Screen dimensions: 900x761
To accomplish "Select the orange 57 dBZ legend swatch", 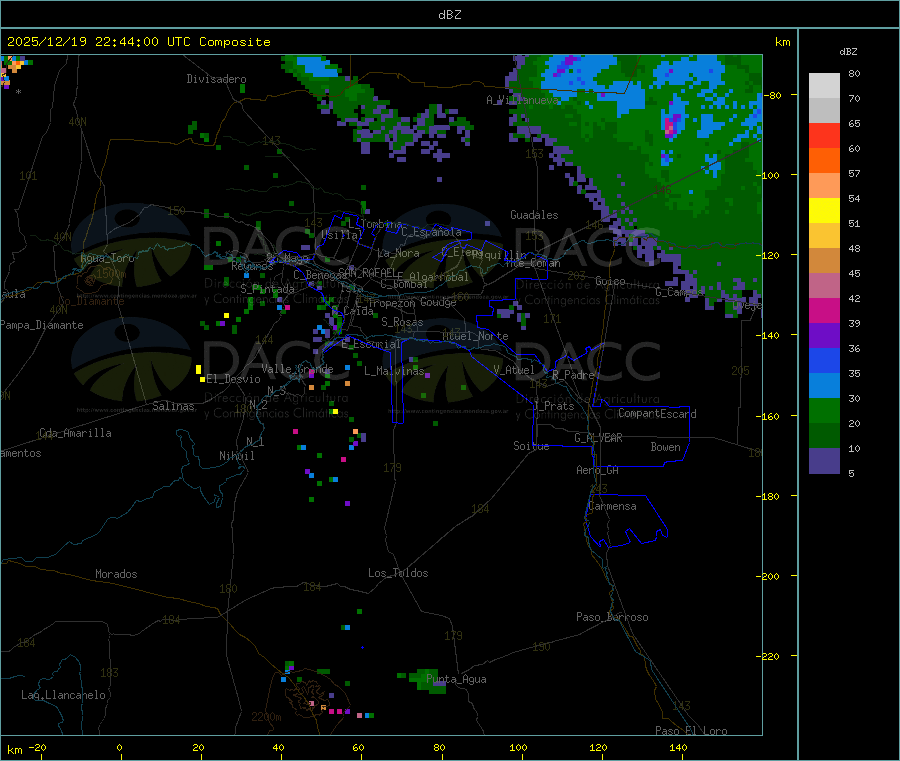I will (x=824, y=161).
